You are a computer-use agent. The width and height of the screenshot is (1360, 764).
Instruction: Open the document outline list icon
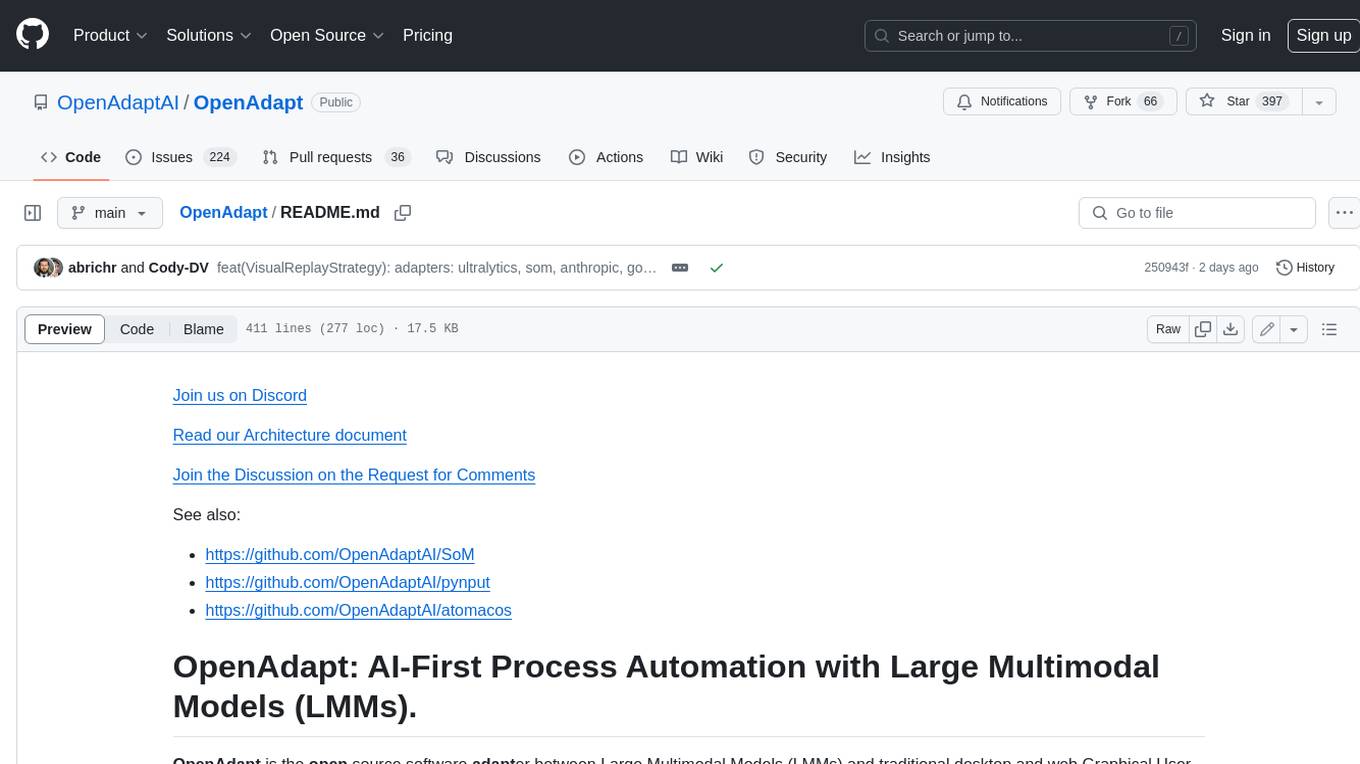tap(1329, 329)
